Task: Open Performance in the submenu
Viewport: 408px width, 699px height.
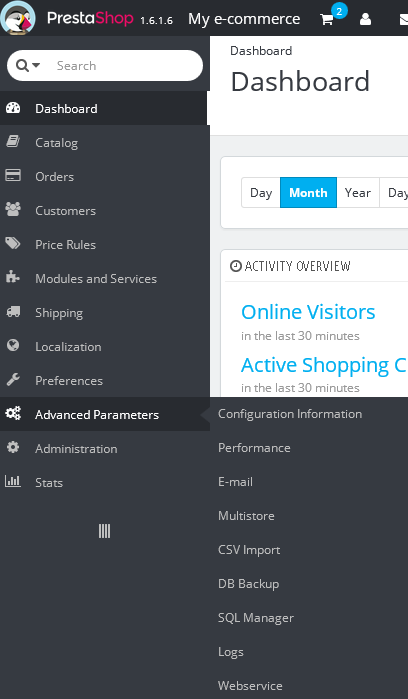Action: [x=254, y=448]
